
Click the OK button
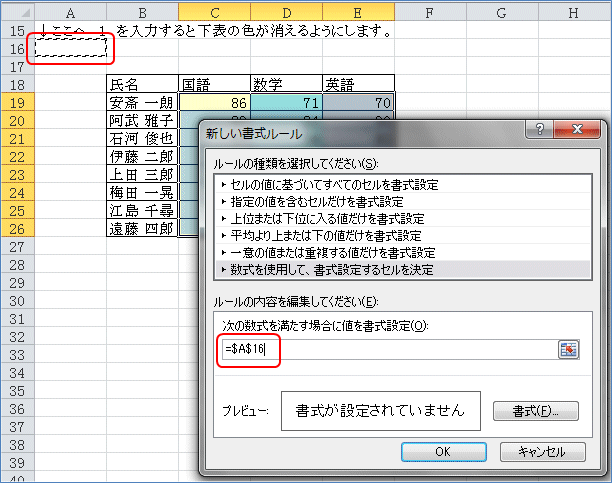[x=443, y=452]
